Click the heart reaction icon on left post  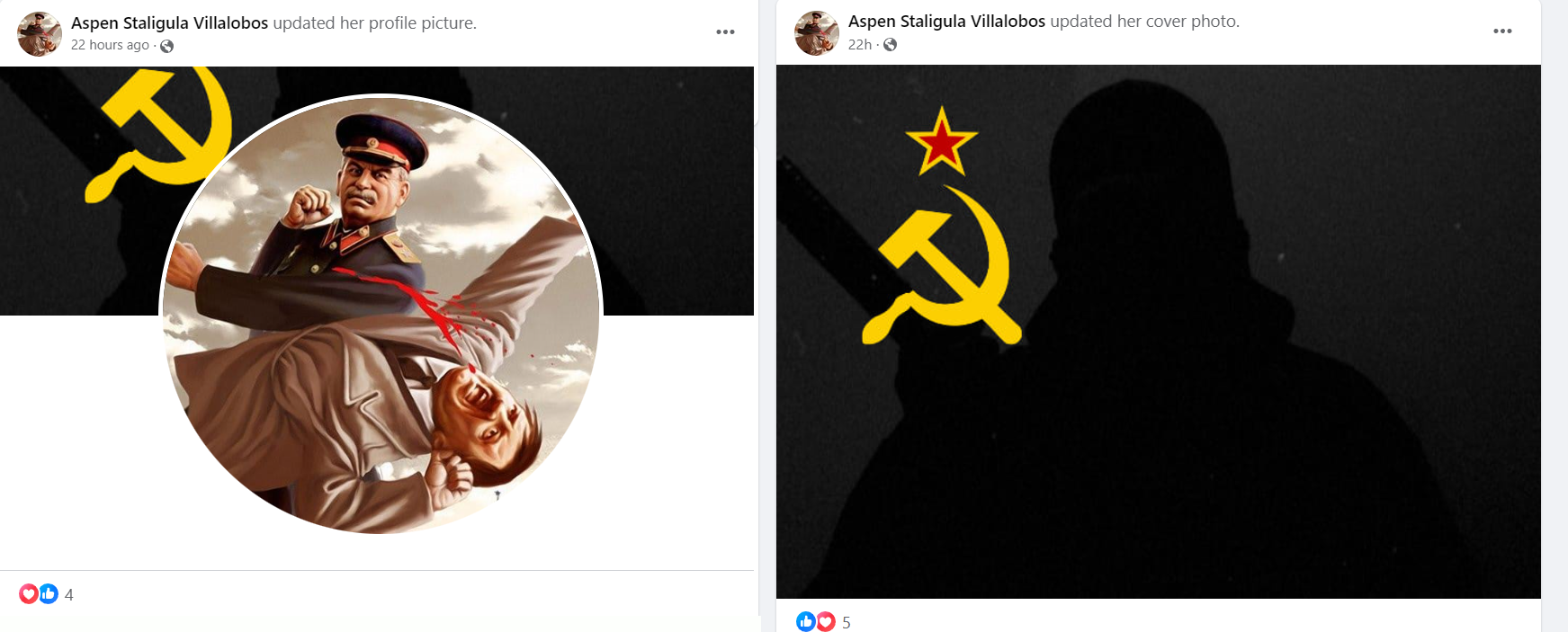click(x=29, y=593)
